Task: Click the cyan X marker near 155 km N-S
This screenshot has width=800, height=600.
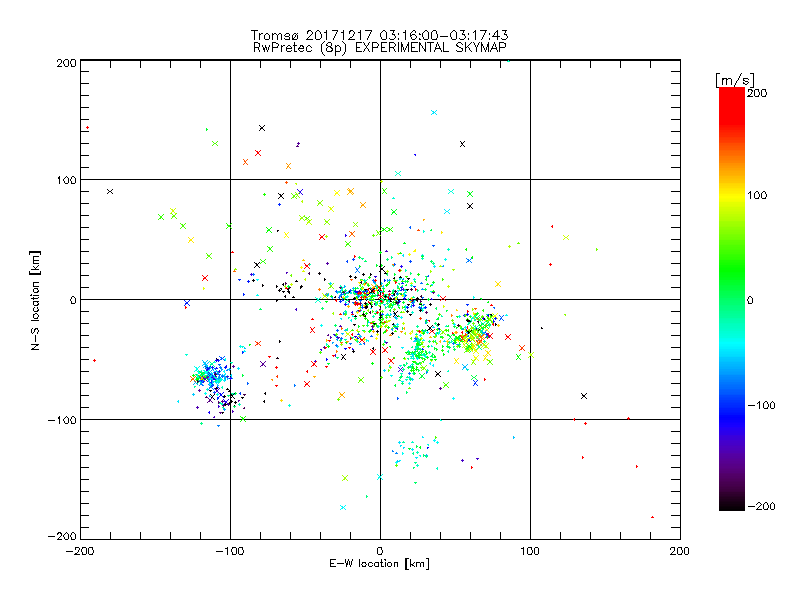Action: click(x=434, y=113)
